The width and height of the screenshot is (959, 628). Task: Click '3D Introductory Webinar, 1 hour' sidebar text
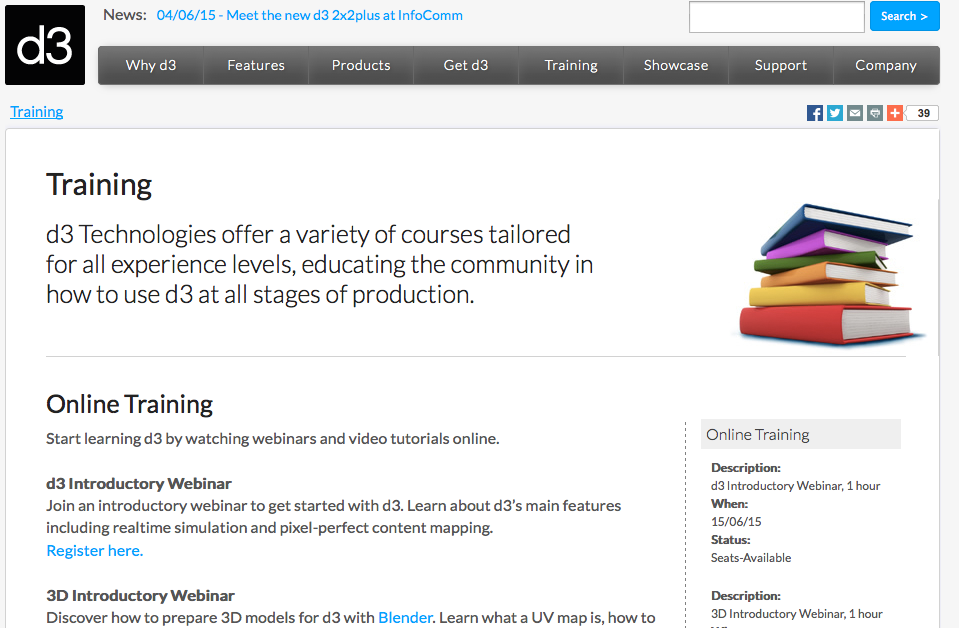coord(797,613)
